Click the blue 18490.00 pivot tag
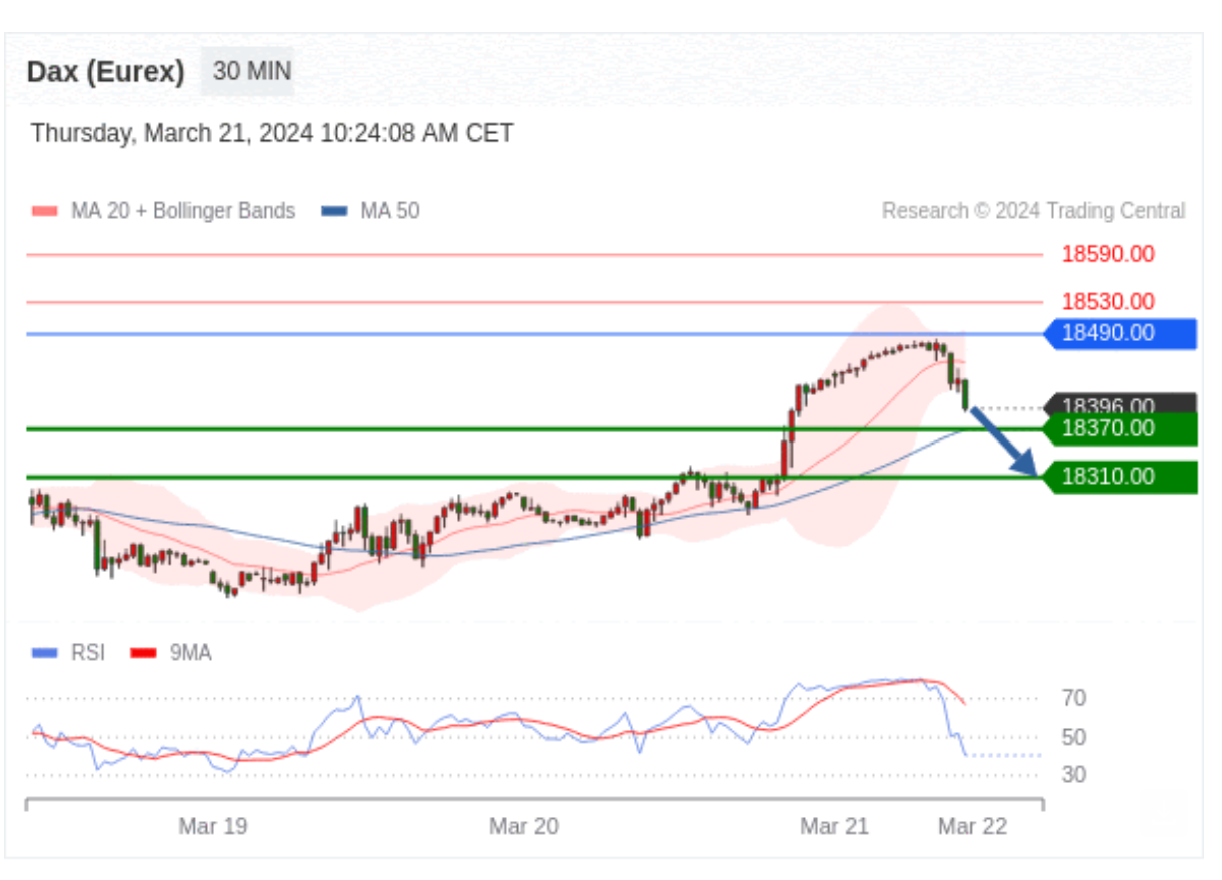Viewport: 1222px width, 880px height. point(1120,334)
